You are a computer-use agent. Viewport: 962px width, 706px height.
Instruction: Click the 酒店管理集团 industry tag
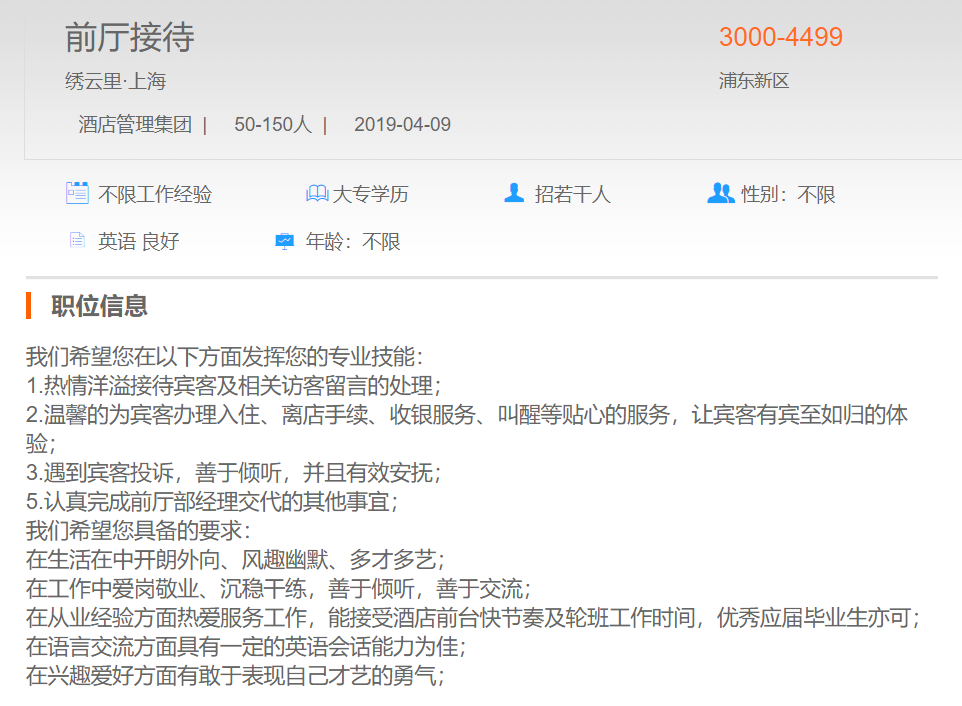135,125
